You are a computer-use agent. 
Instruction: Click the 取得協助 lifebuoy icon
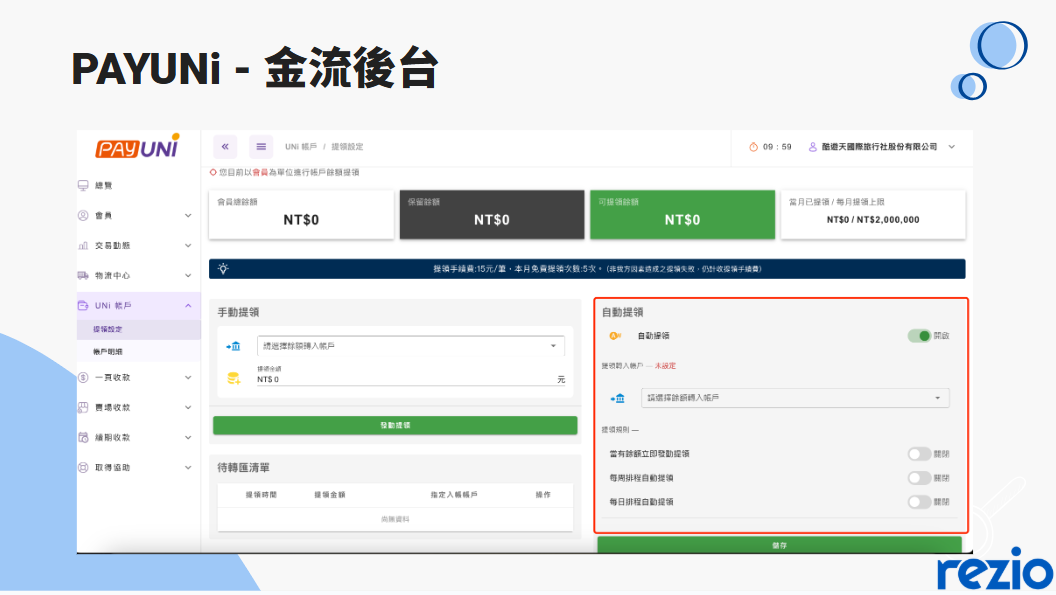tap(83, 467)
